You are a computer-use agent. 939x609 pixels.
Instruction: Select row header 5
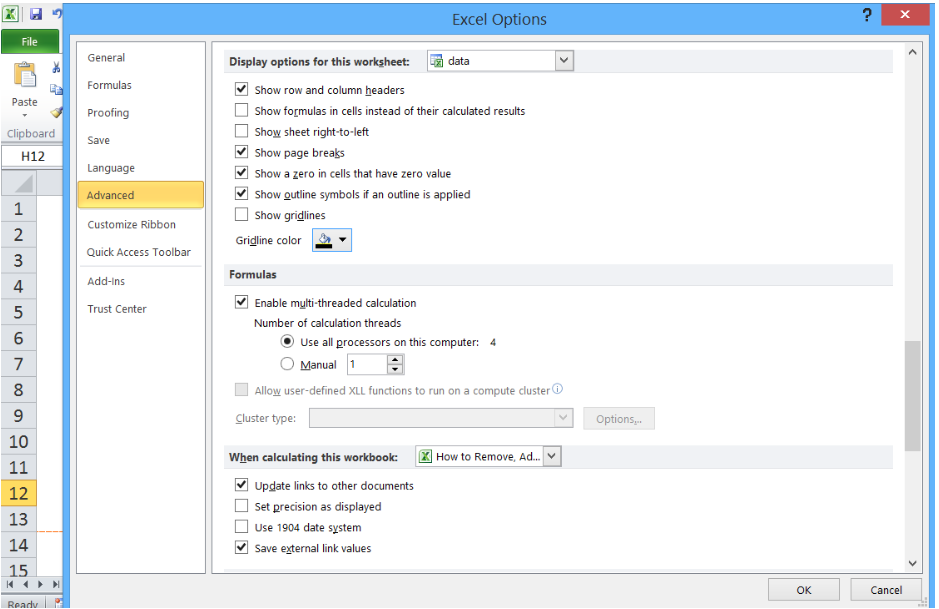coord(19,313)
